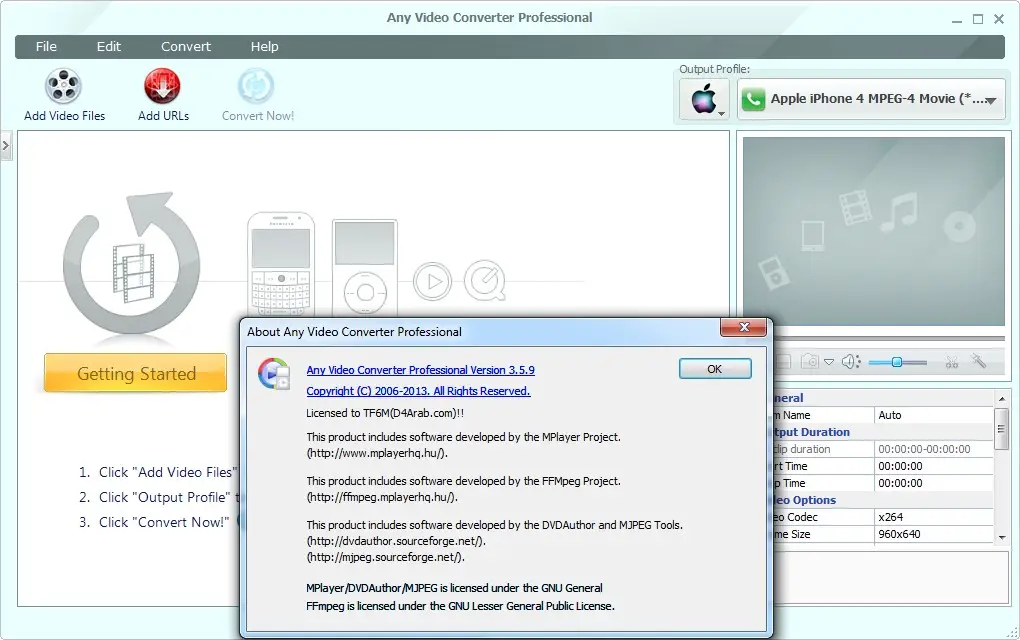
Task: Click the Copyright 2006-2013 link
Action: pyautogui.click(x=418, y=391)
